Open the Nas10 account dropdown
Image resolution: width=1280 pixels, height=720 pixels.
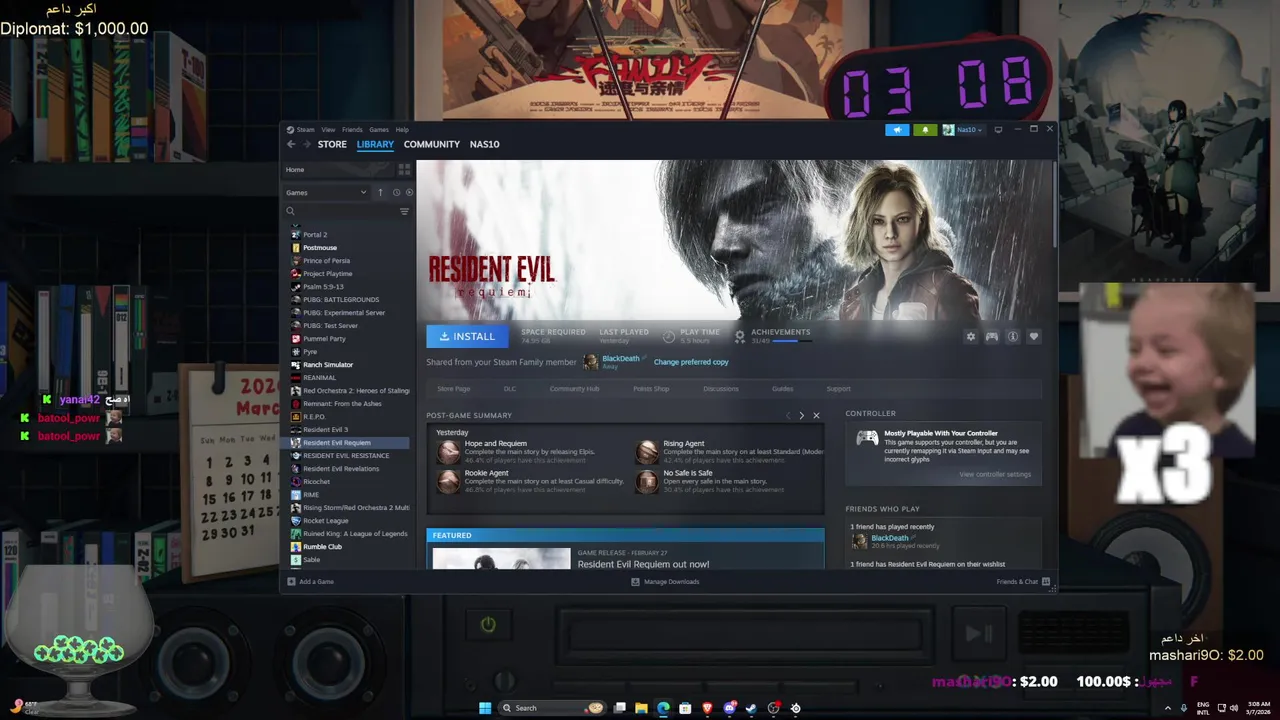click(x=963, y=129)
